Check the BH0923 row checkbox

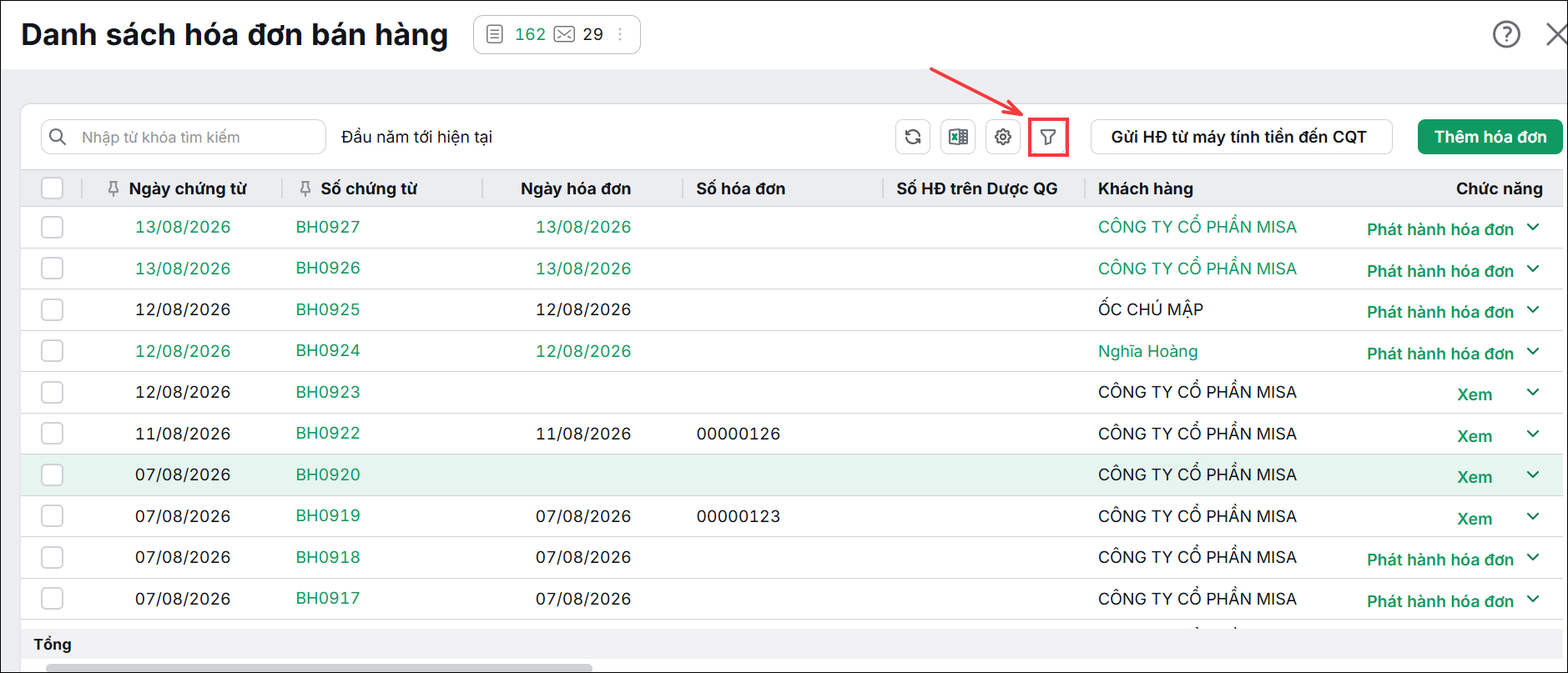53,392
